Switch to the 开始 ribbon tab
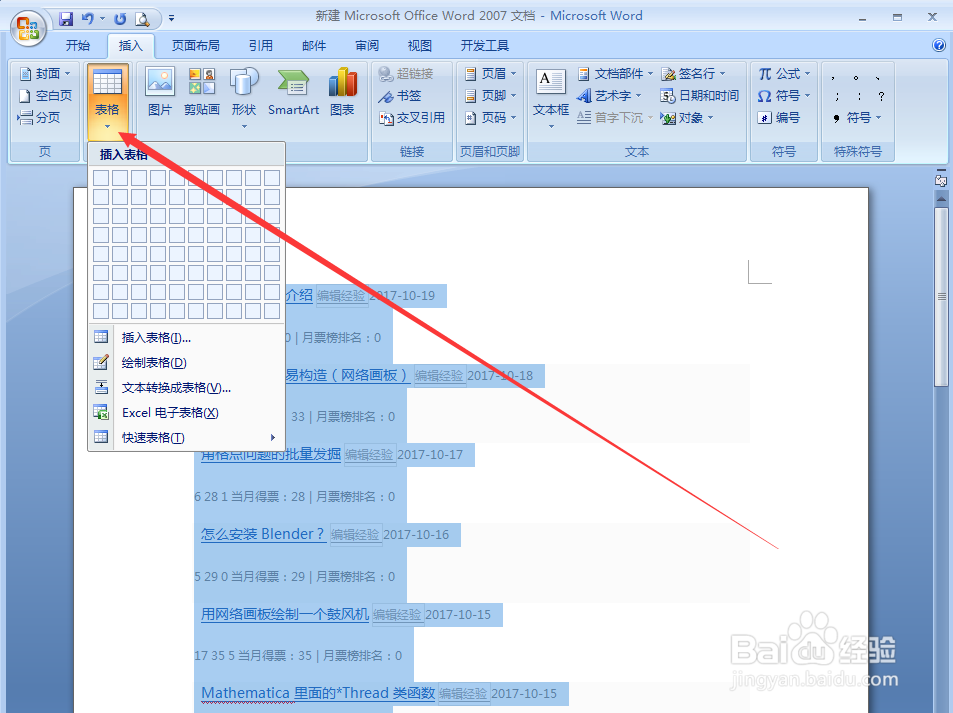Viewport: 953px width, 713px height. 78,46
